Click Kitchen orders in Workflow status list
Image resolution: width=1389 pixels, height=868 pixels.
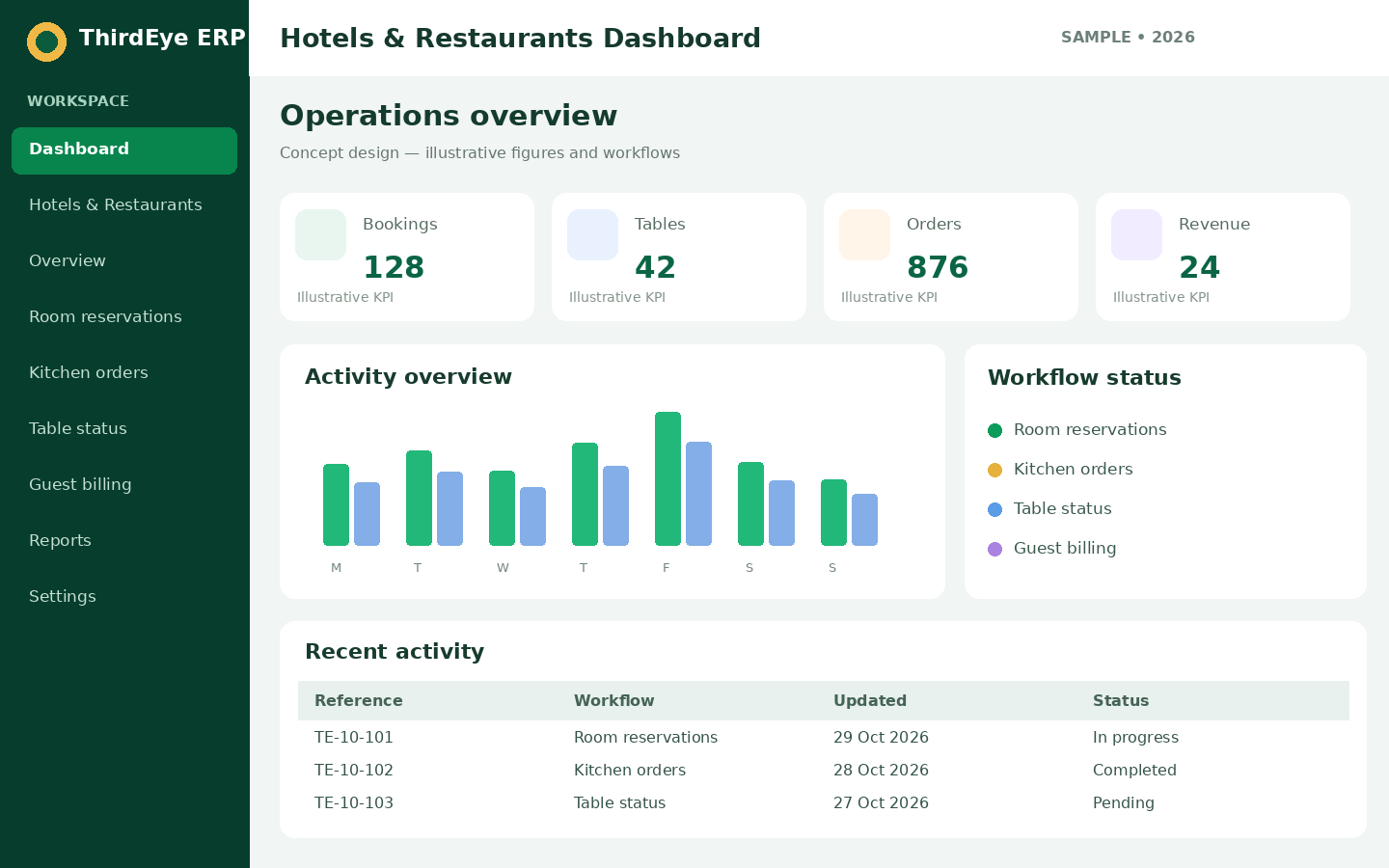click(1073, 470)
